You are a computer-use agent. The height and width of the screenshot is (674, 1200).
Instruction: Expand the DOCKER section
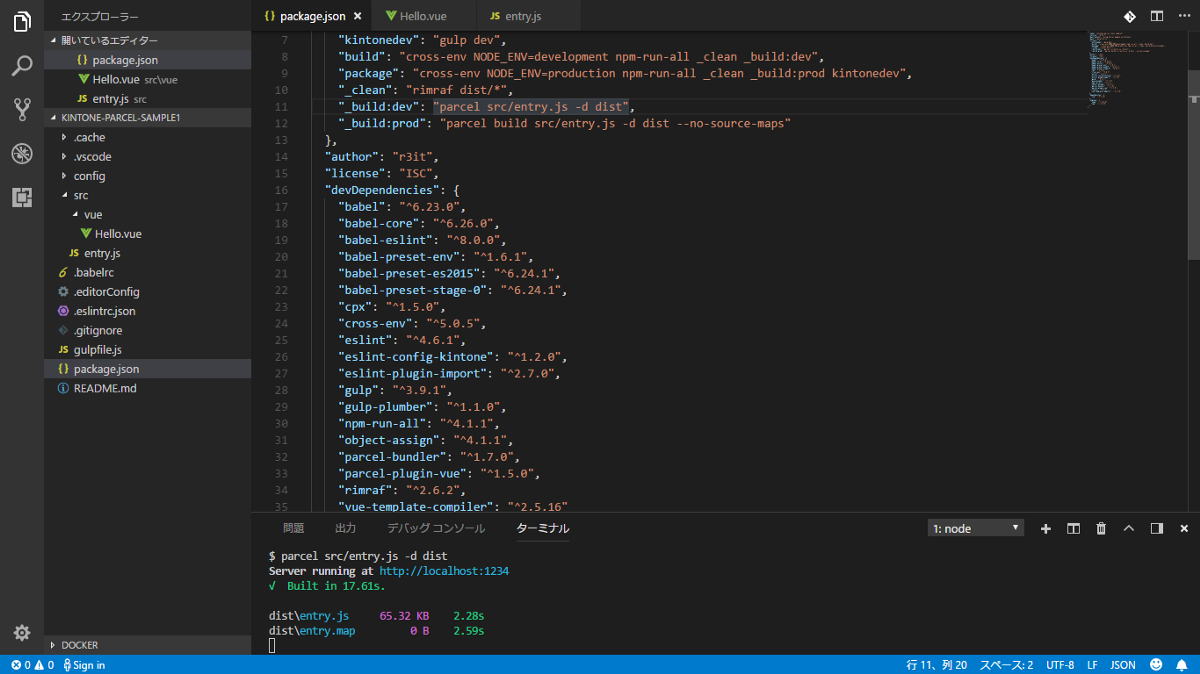pos(80,645)
